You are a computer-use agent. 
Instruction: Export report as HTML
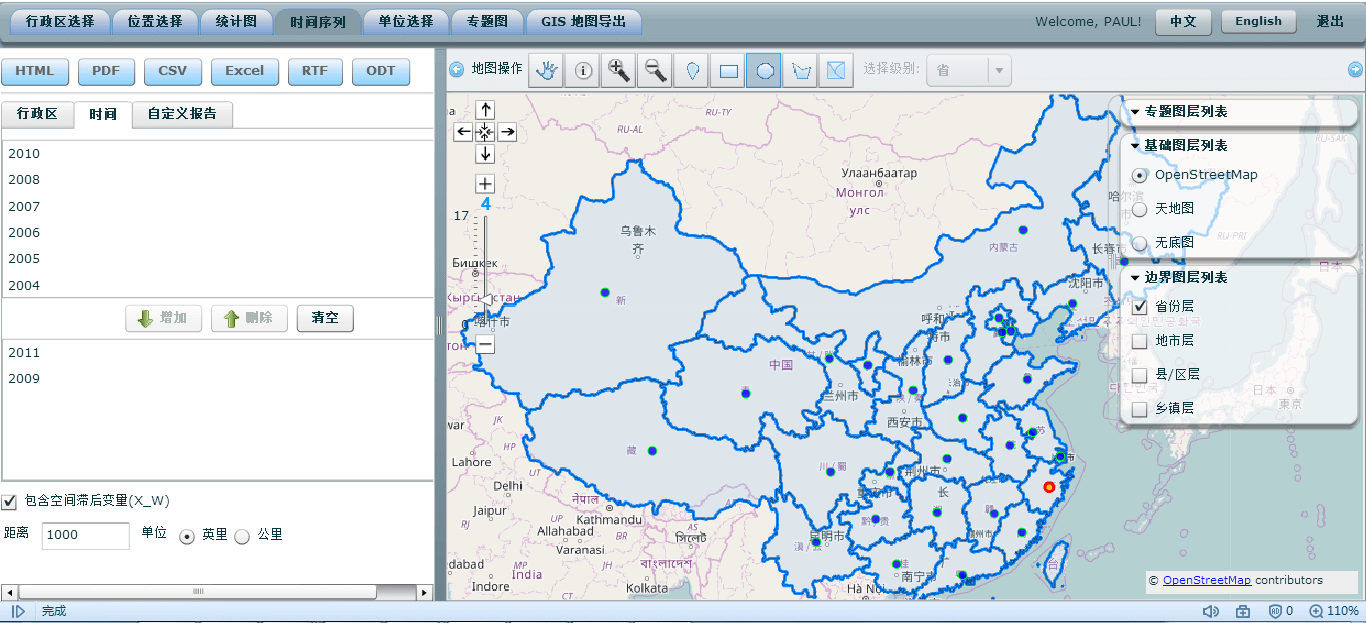tap(35, 71)
